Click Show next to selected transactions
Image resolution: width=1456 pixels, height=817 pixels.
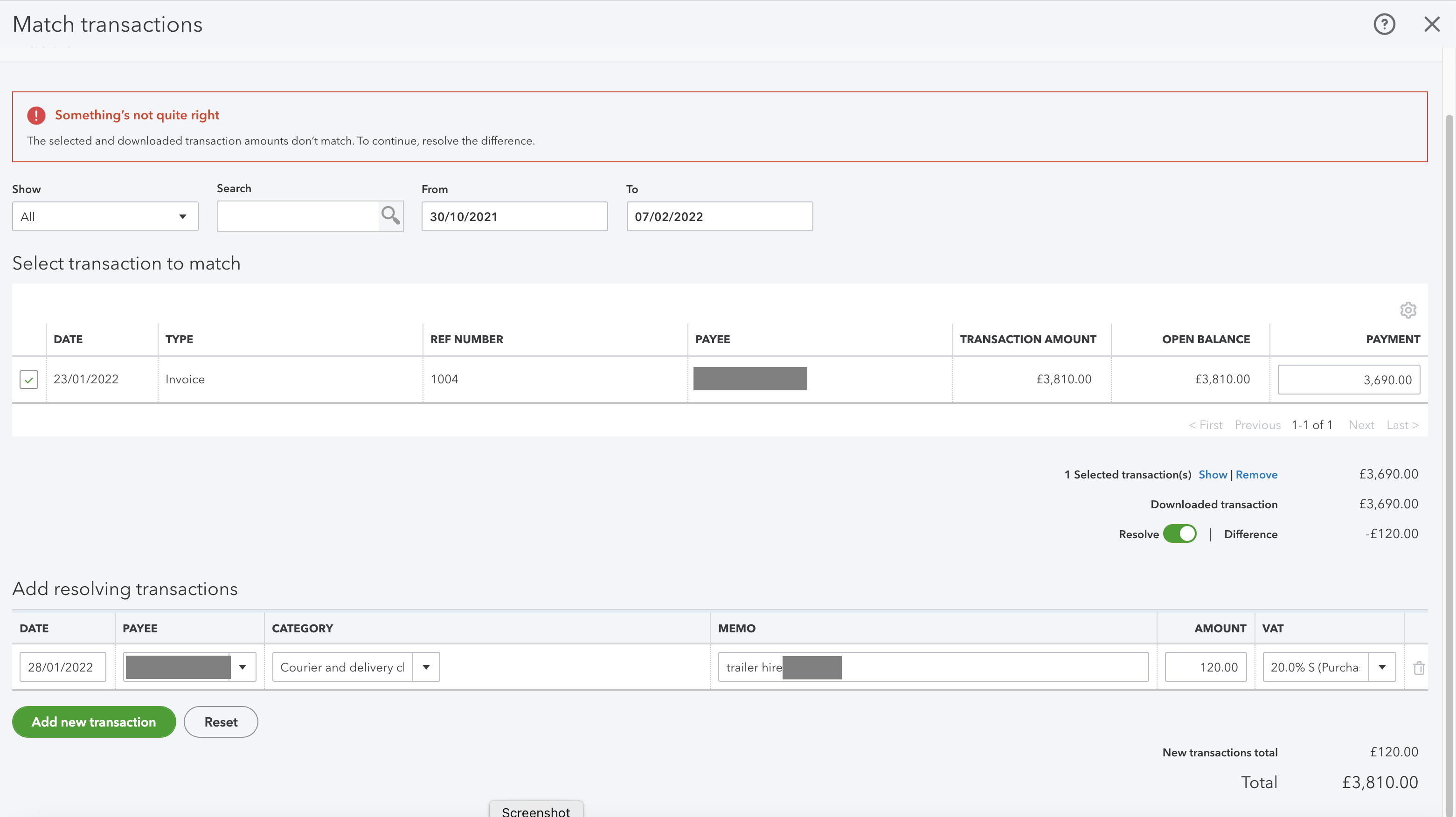1213,475
